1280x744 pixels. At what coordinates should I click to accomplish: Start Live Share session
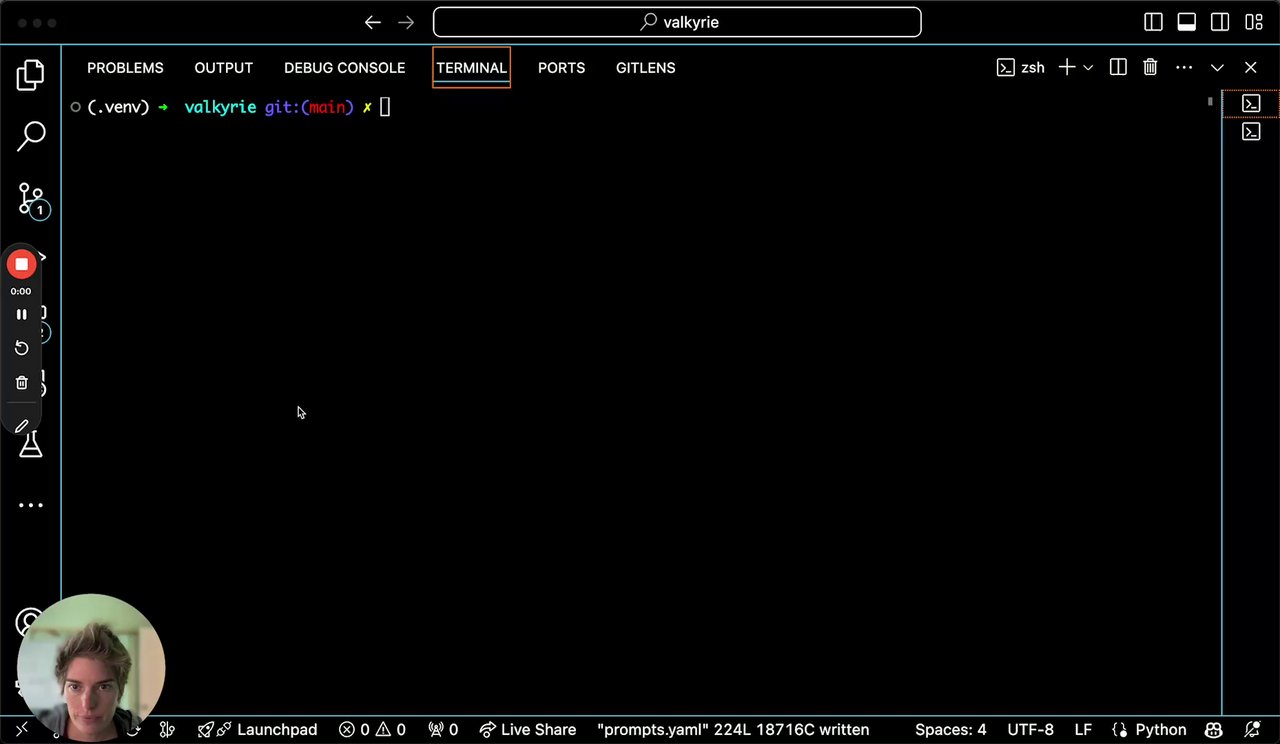pyautogui.click(x=527, y=730)
